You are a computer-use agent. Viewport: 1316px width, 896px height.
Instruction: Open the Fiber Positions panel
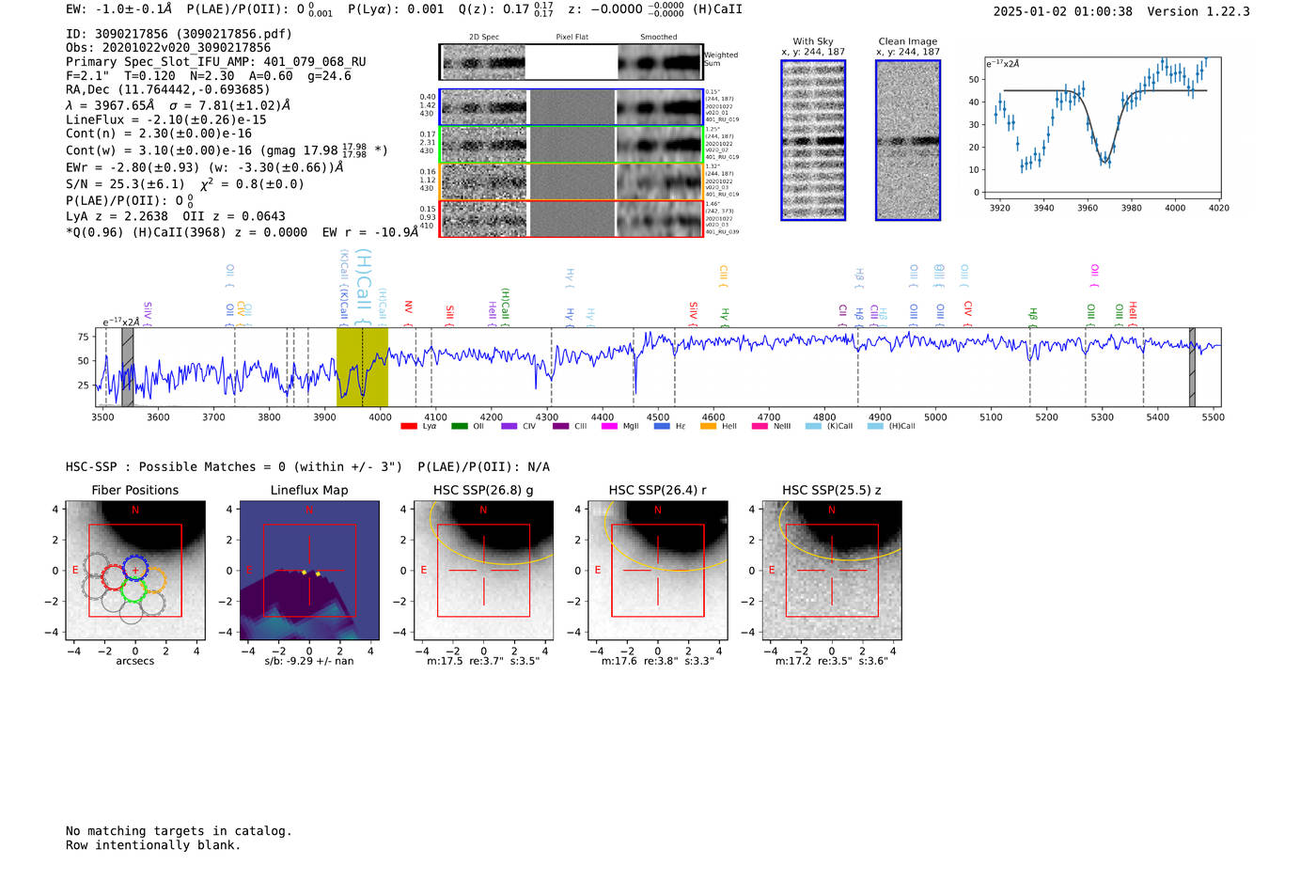(134, 570)
